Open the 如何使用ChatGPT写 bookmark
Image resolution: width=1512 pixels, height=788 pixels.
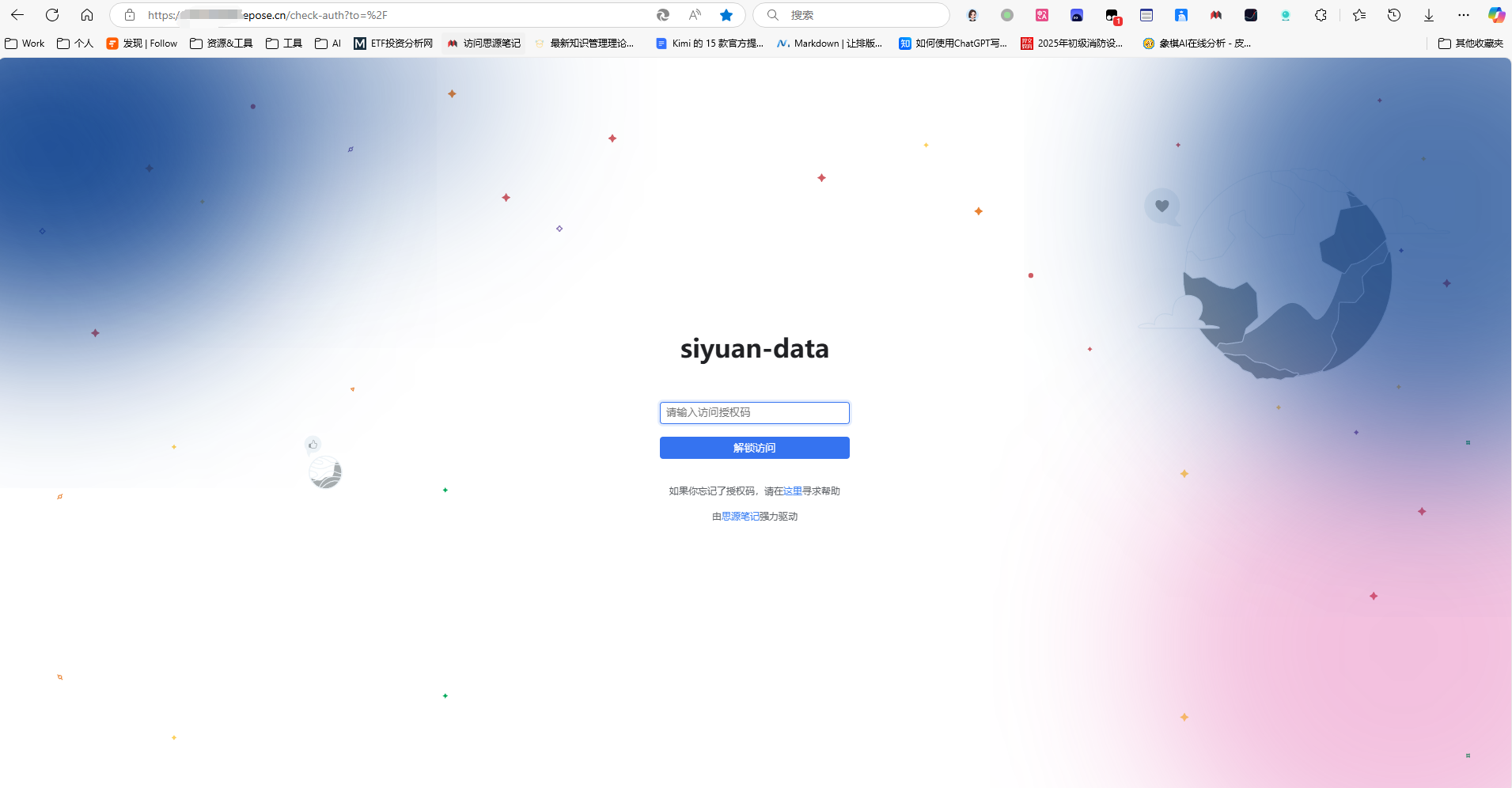click(953, 44)
